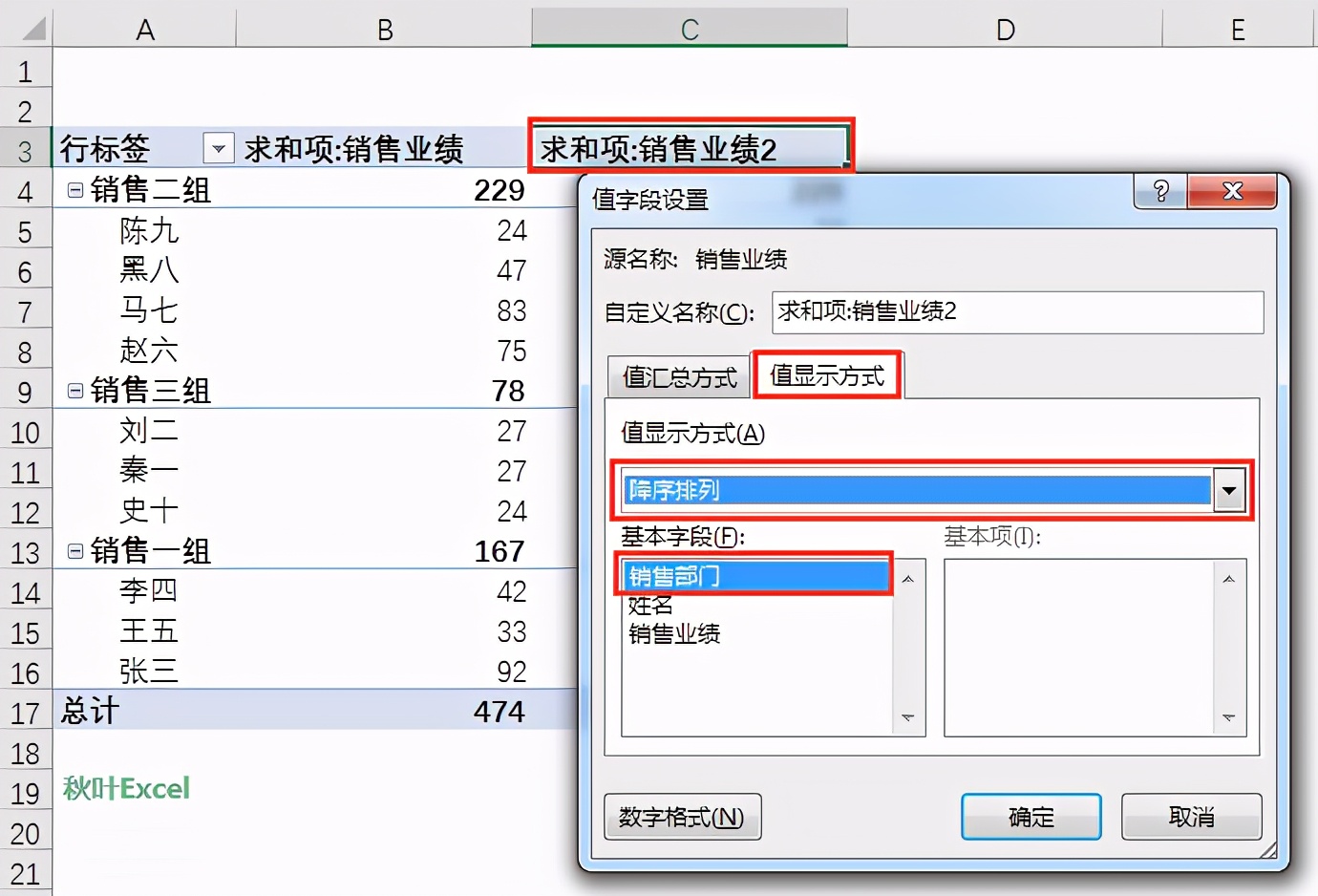
Task: Open the 行标签 filter dropdown
Action: click(x=219, y=148)
